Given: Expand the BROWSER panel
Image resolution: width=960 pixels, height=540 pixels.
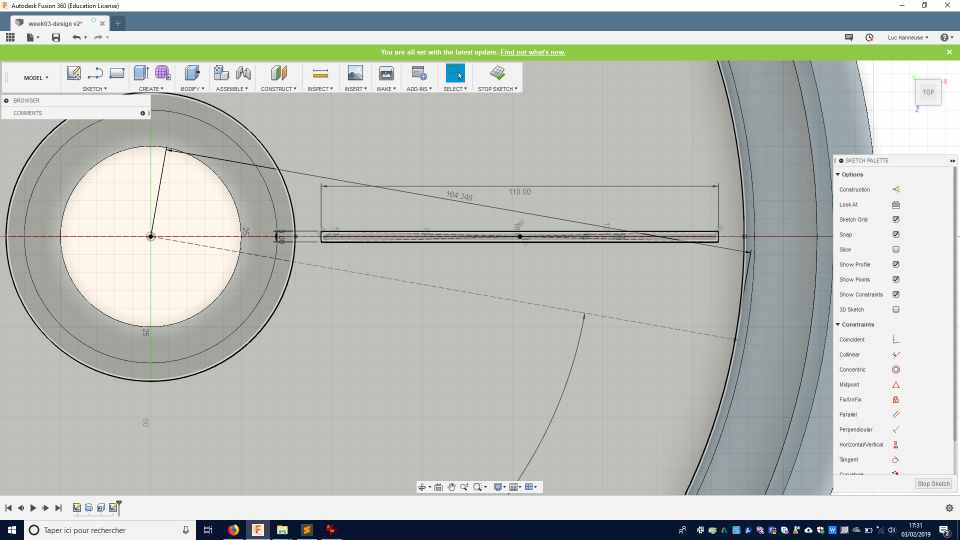Looking at the screenshot, I should (6, 100).
